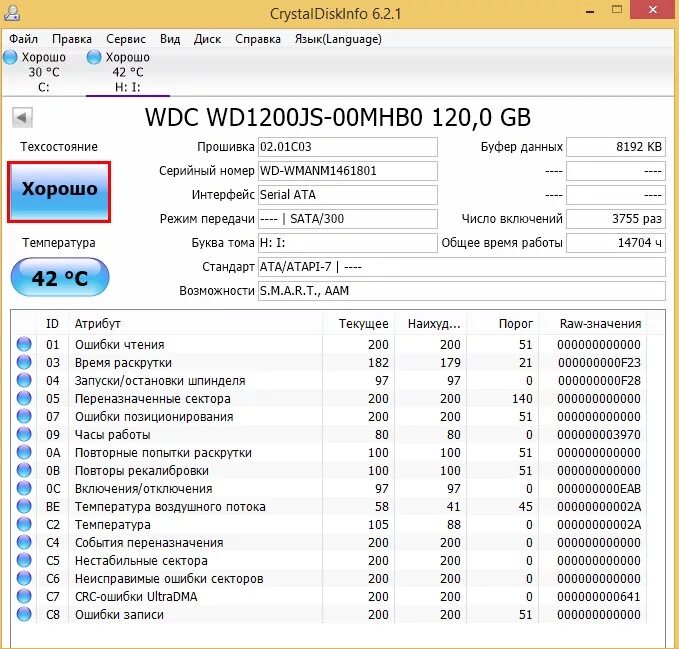Click the power-on count 3755 раз
Screen dimensions: 679x649
(x=616, y=219)
